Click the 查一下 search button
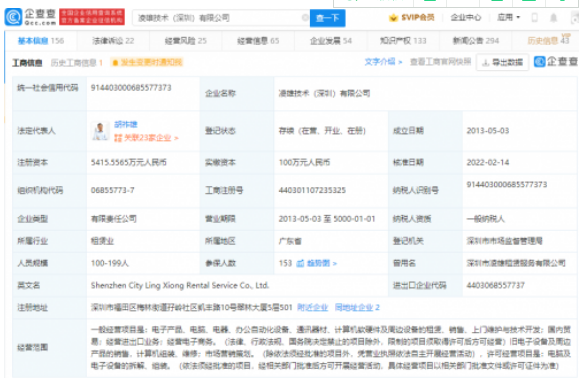 pyautogui.click(x=328, y=18)
